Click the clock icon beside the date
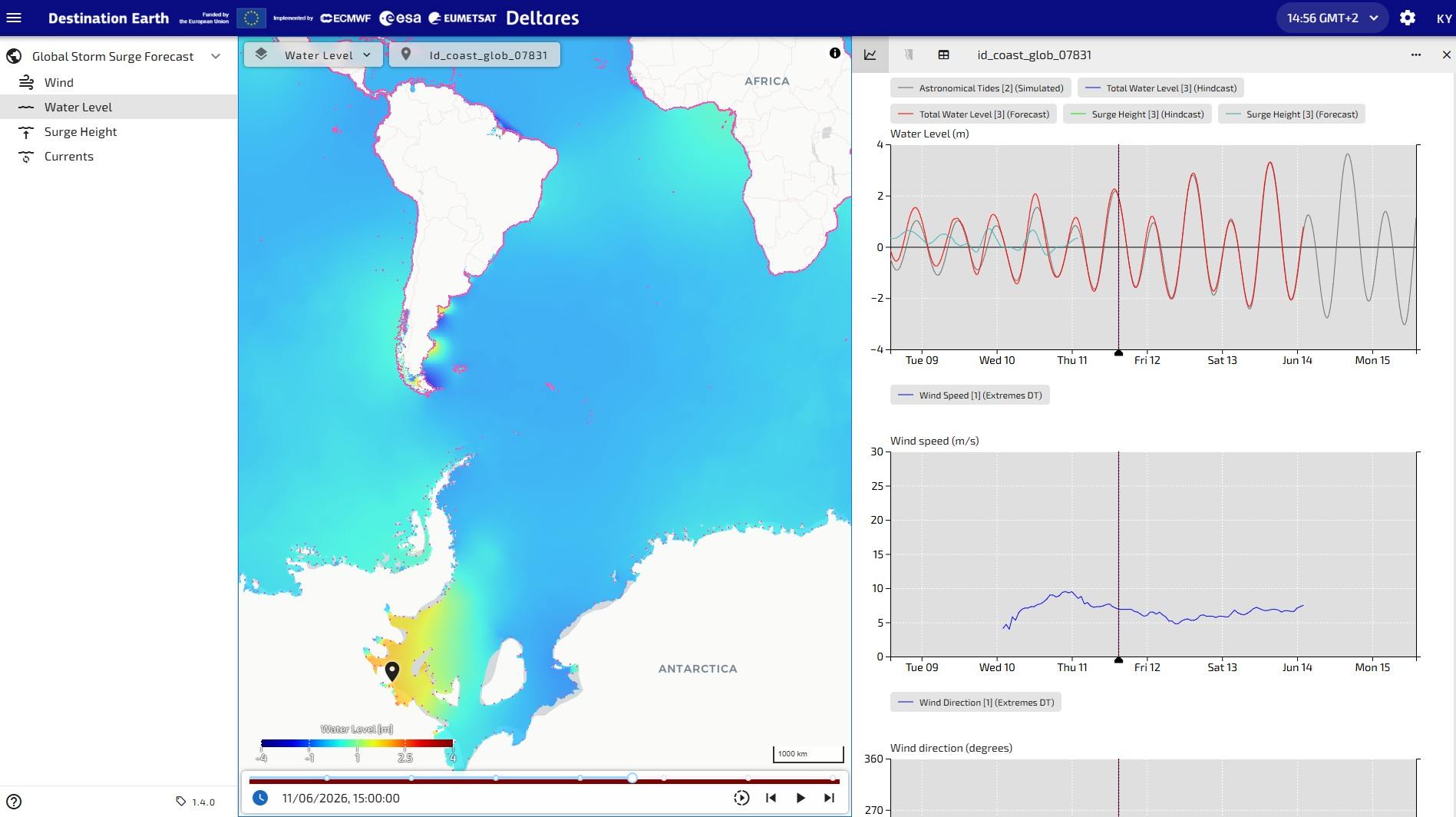This screenshot has height=817, width=1456. click(x=260, y=798)
